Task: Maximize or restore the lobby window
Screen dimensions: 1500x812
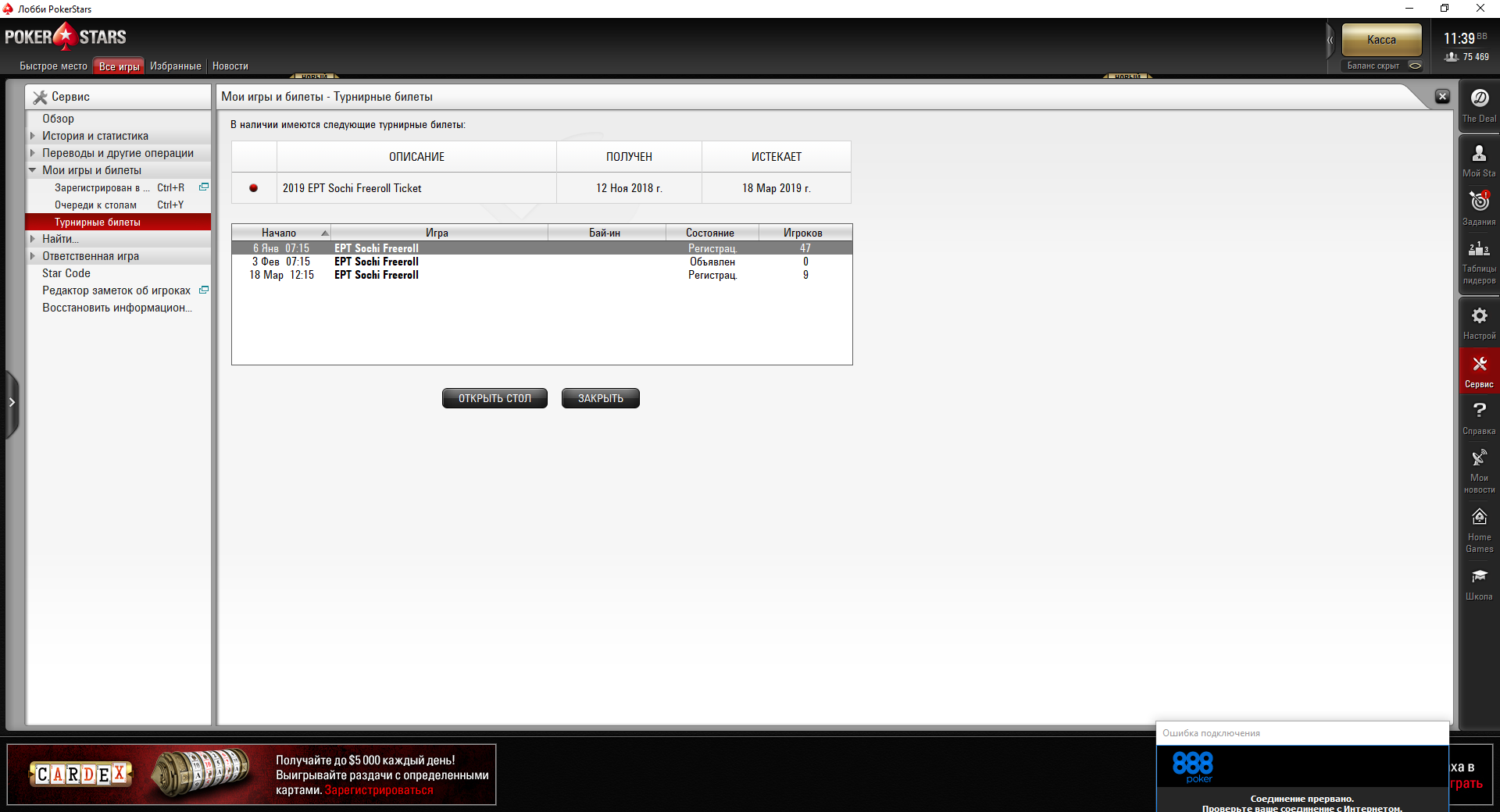Action: [x=1445, y=9]
